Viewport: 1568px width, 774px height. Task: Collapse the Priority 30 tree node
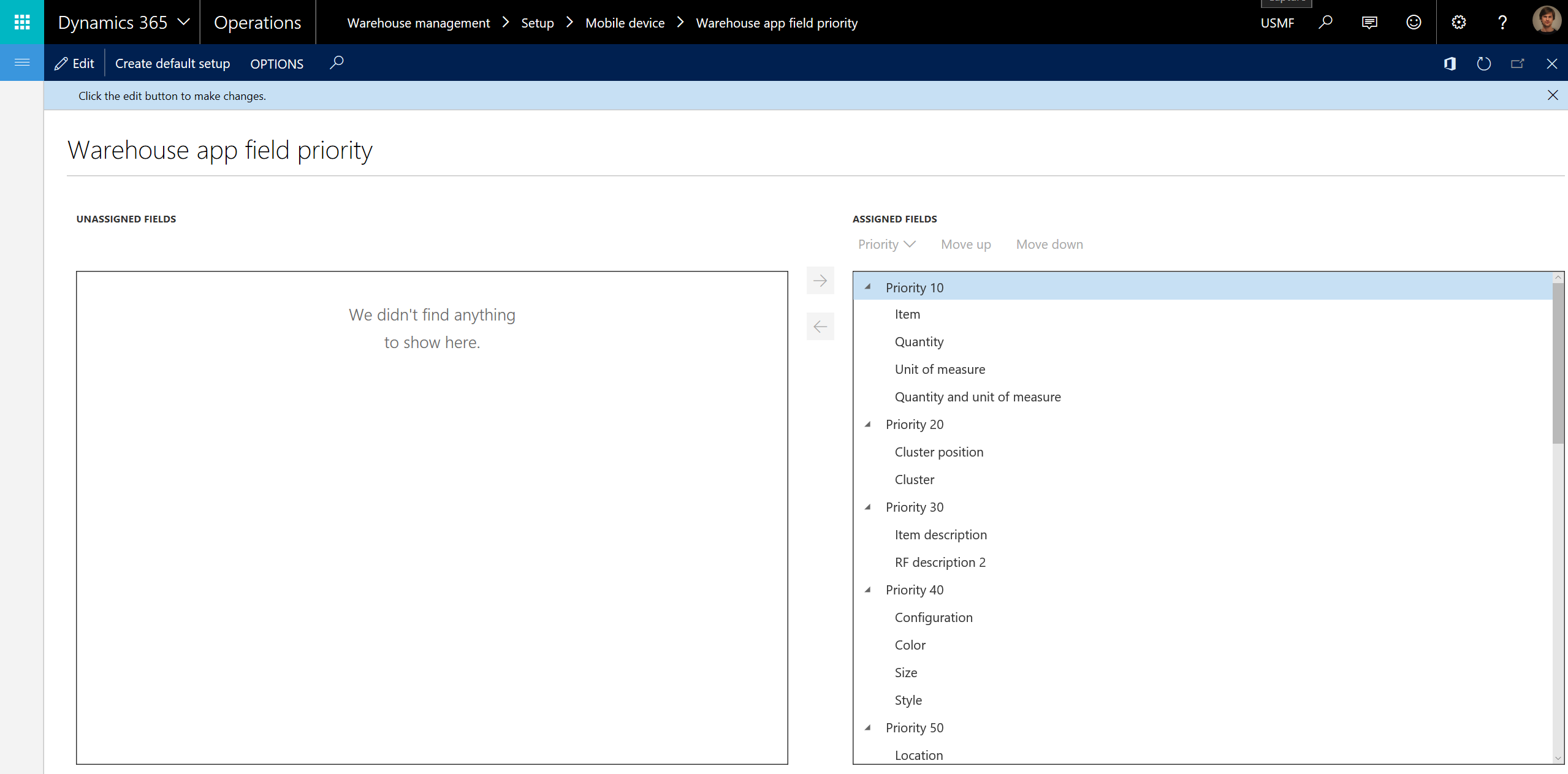tap(867, 507)
